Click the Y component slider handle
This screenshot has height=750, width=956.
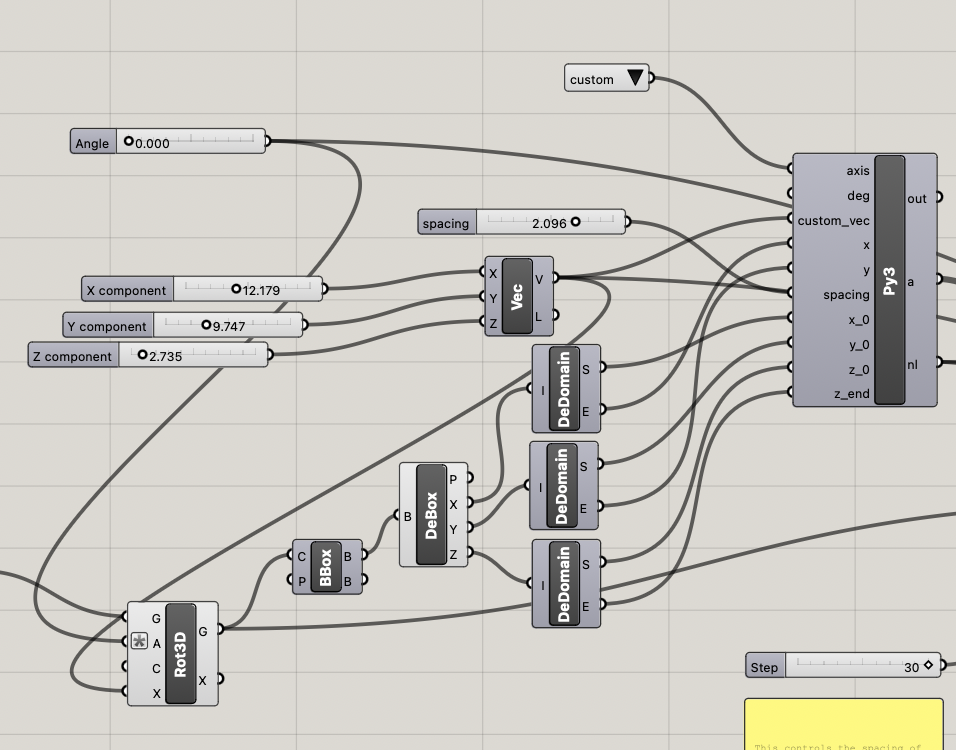point(206,325)
